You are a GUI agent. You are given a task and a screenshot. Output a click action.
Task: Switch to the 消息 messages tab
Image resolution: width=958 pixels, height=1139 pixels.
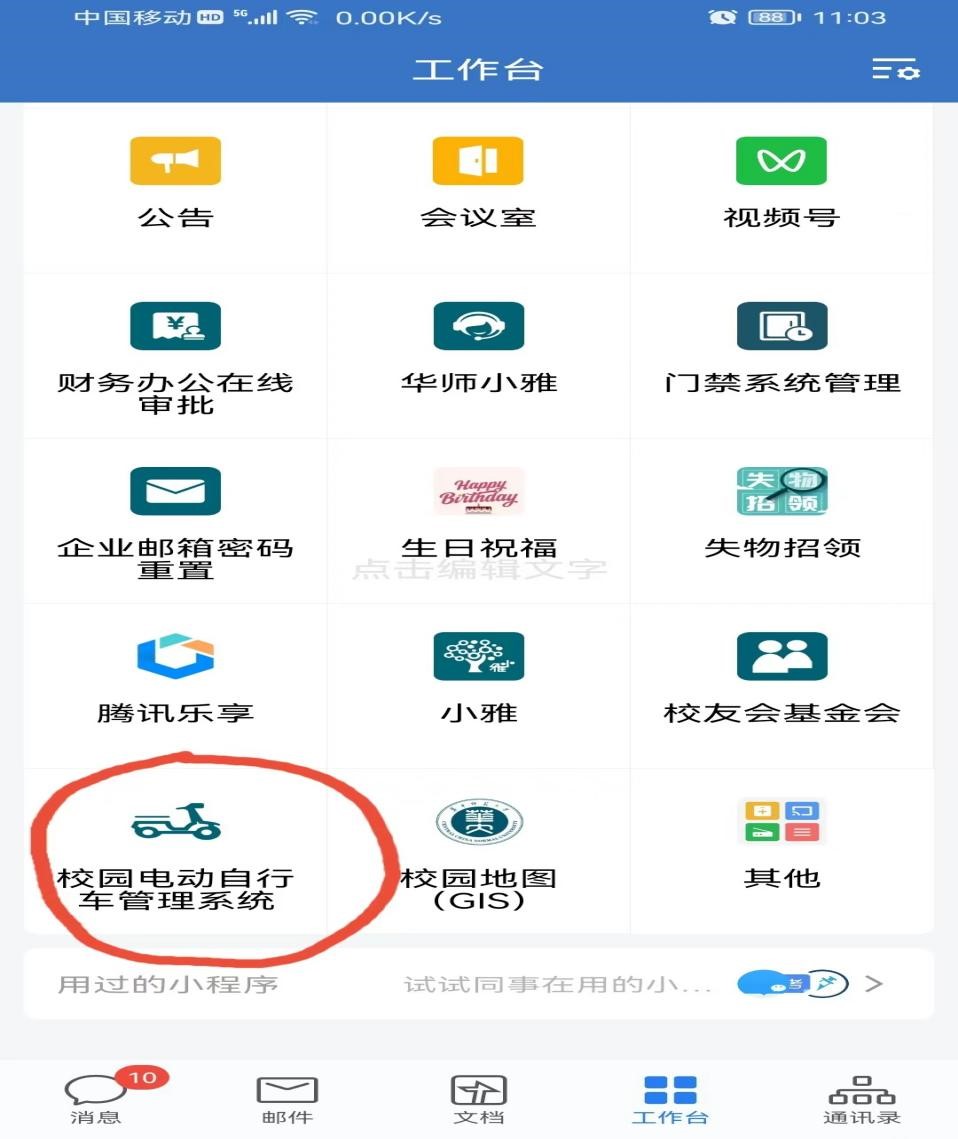pos(95,1098)
